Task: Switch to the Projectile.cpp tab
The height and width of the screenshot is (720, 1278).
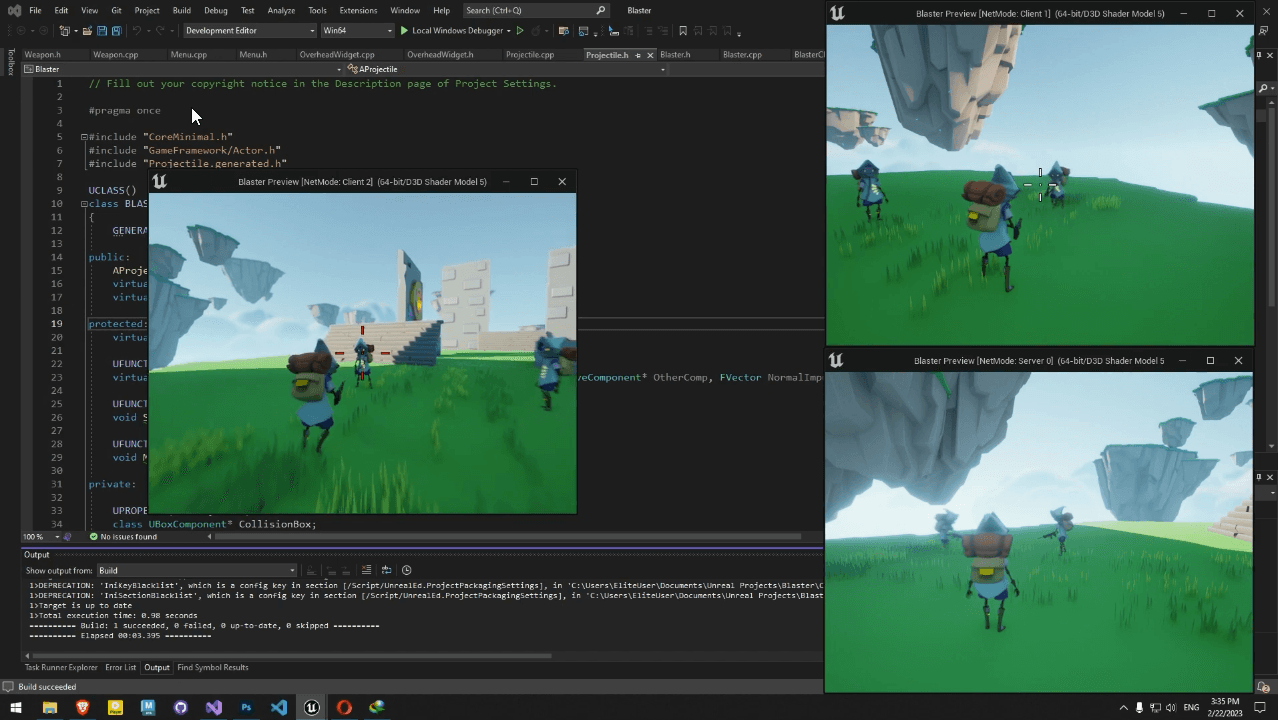Action: tap(530, 55)
